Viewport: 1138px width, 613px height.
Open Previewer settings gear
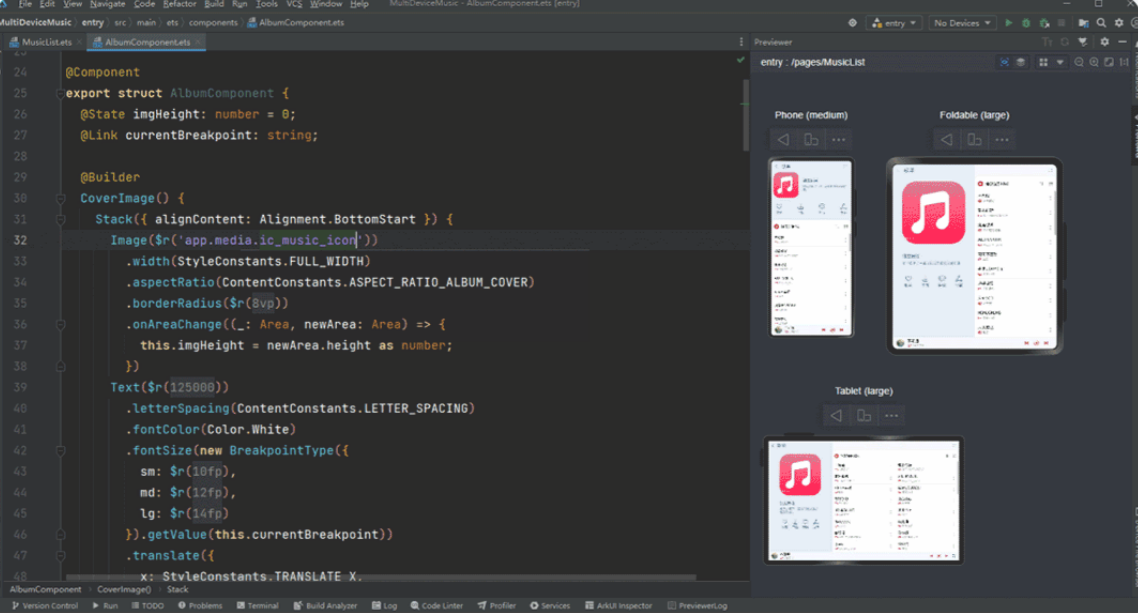pos(1105,42)
